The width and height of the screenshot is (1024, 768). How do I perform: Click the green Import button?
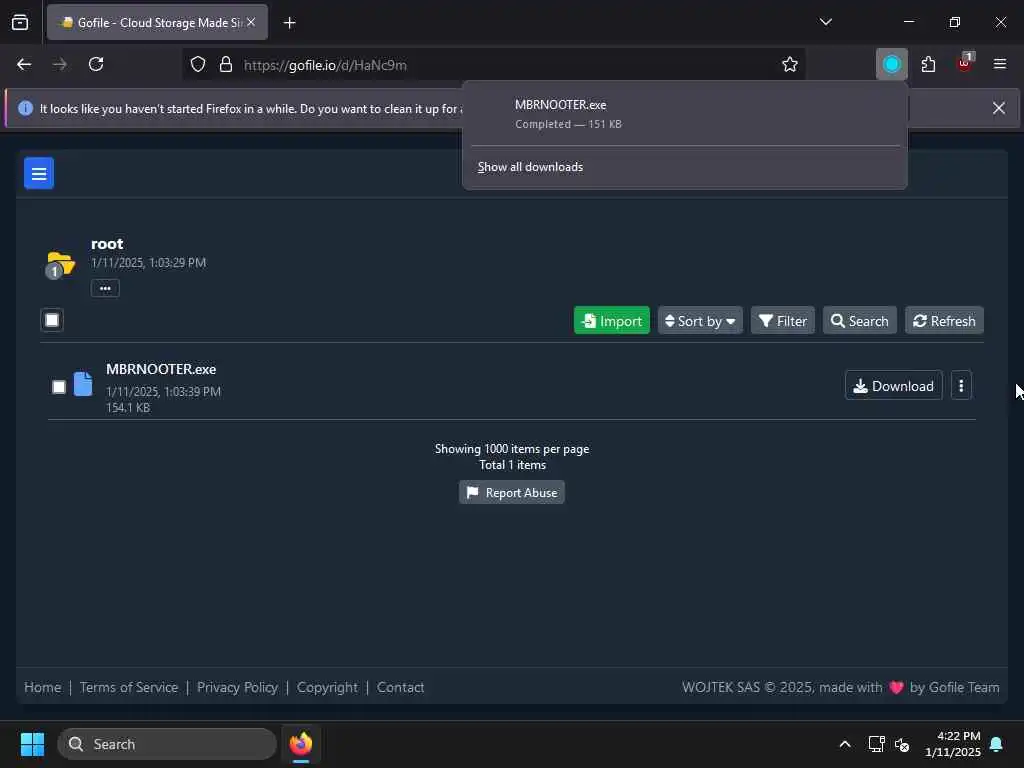tap(611, 321)
